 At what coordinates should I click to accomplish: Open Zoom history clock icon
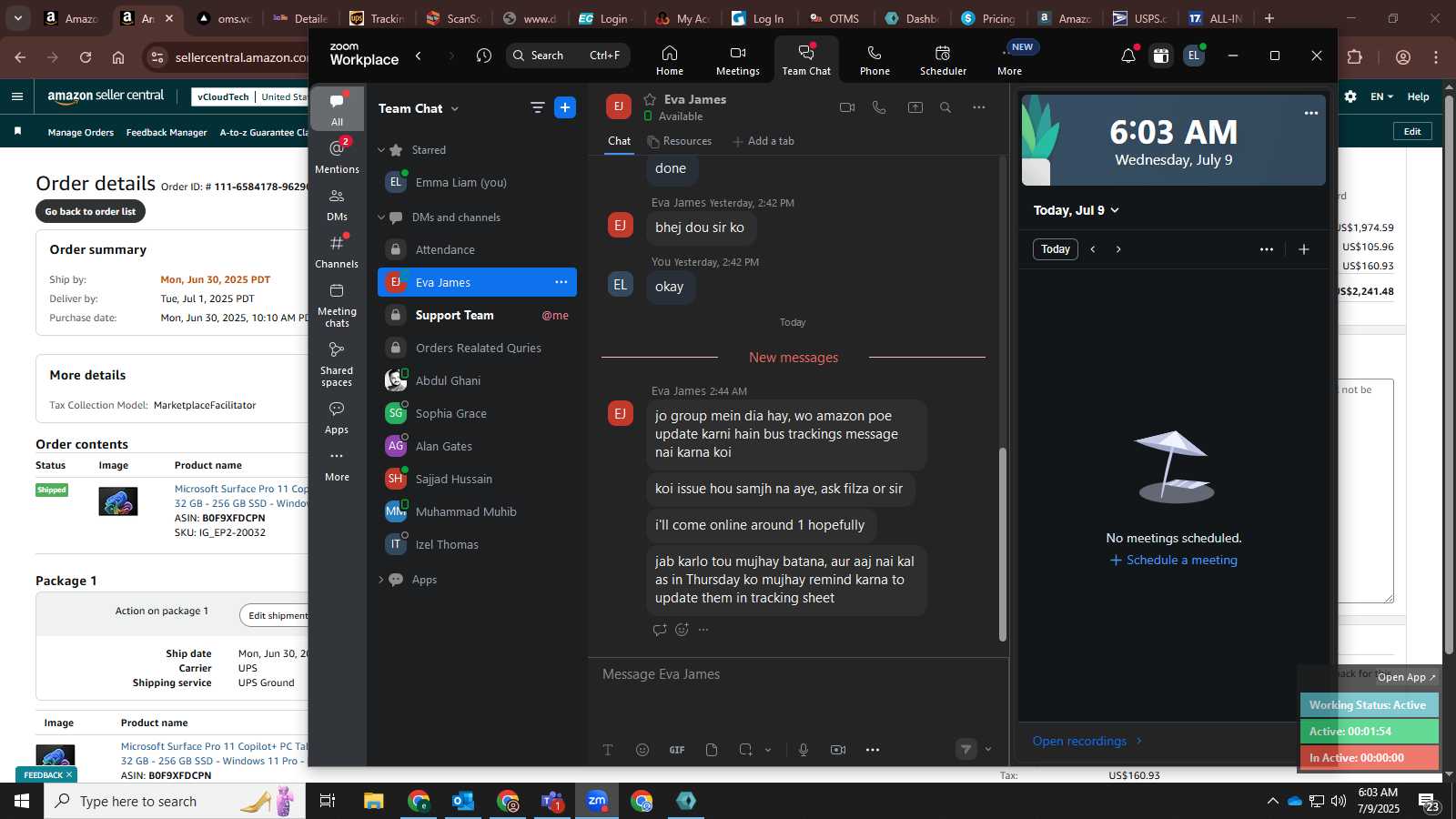pyautogui.click(x=483, y=56)
